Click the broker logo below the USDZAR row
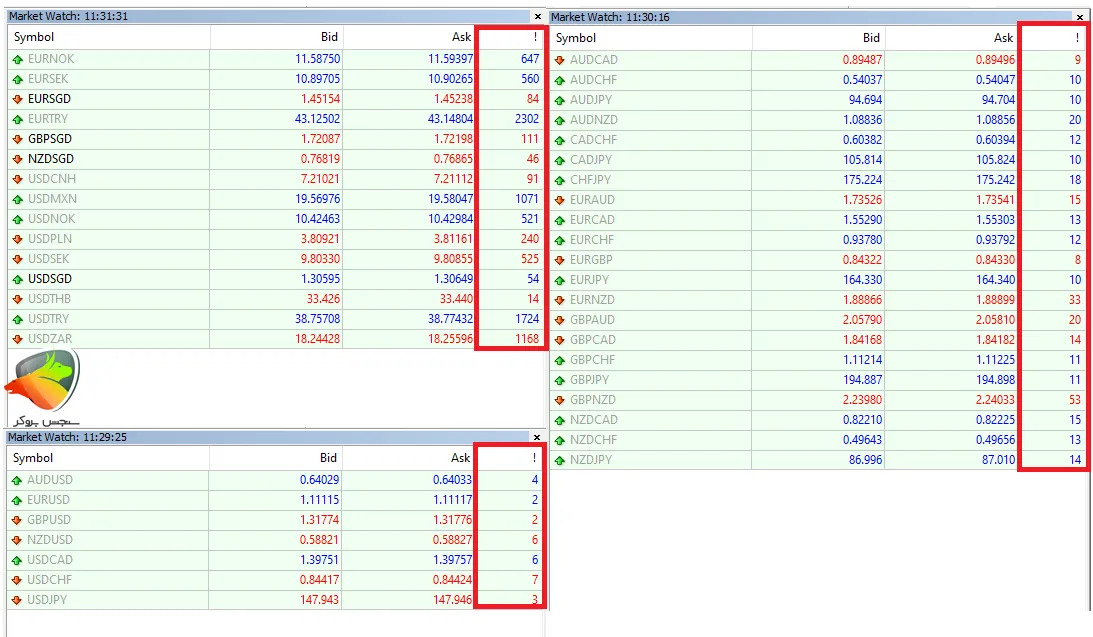This screenshot has width=1093, height=637. click(42, 387)
